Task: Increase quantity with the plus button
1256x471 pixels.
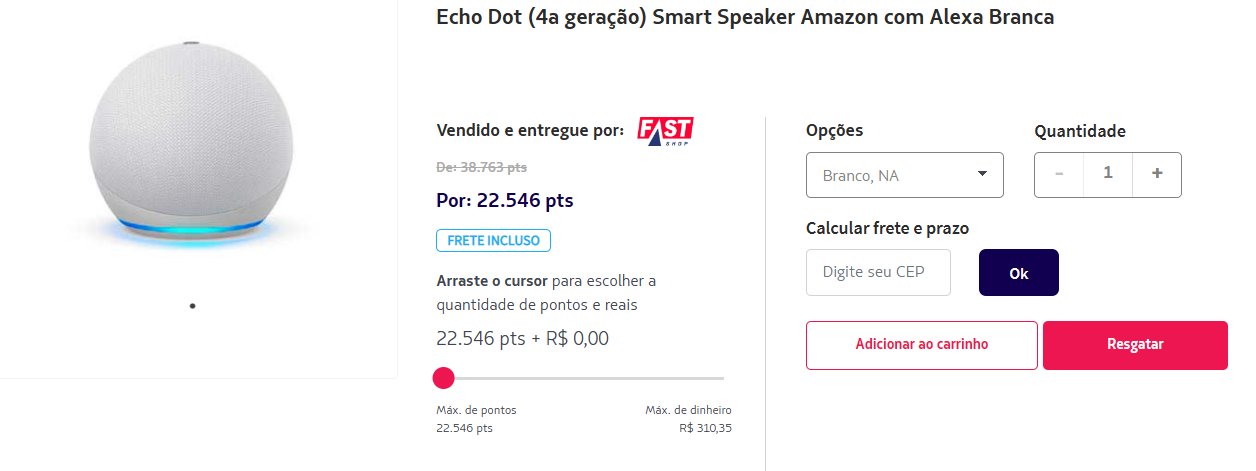Action: 1157,174
